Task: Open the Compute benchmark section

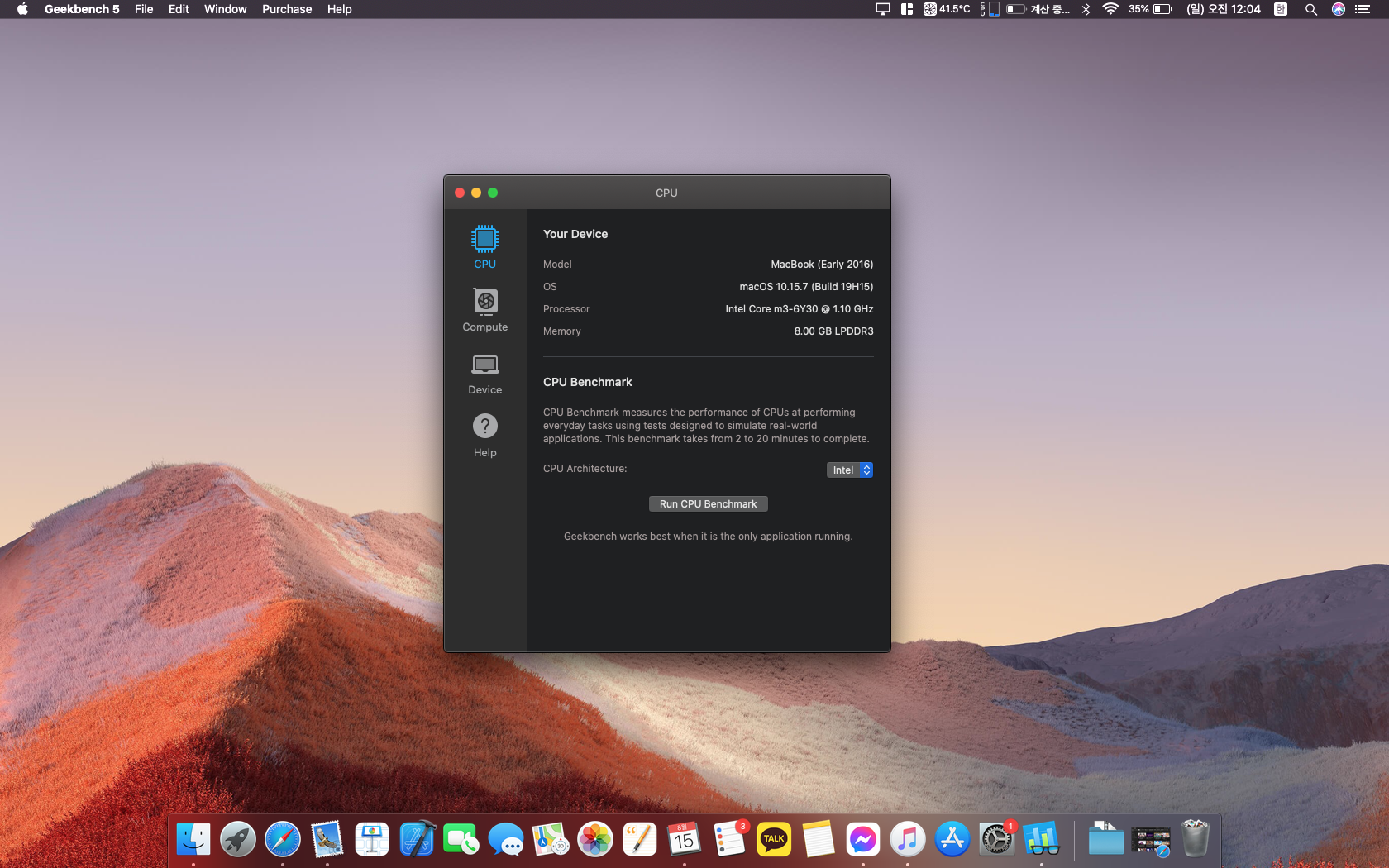Action: (484, 310)
